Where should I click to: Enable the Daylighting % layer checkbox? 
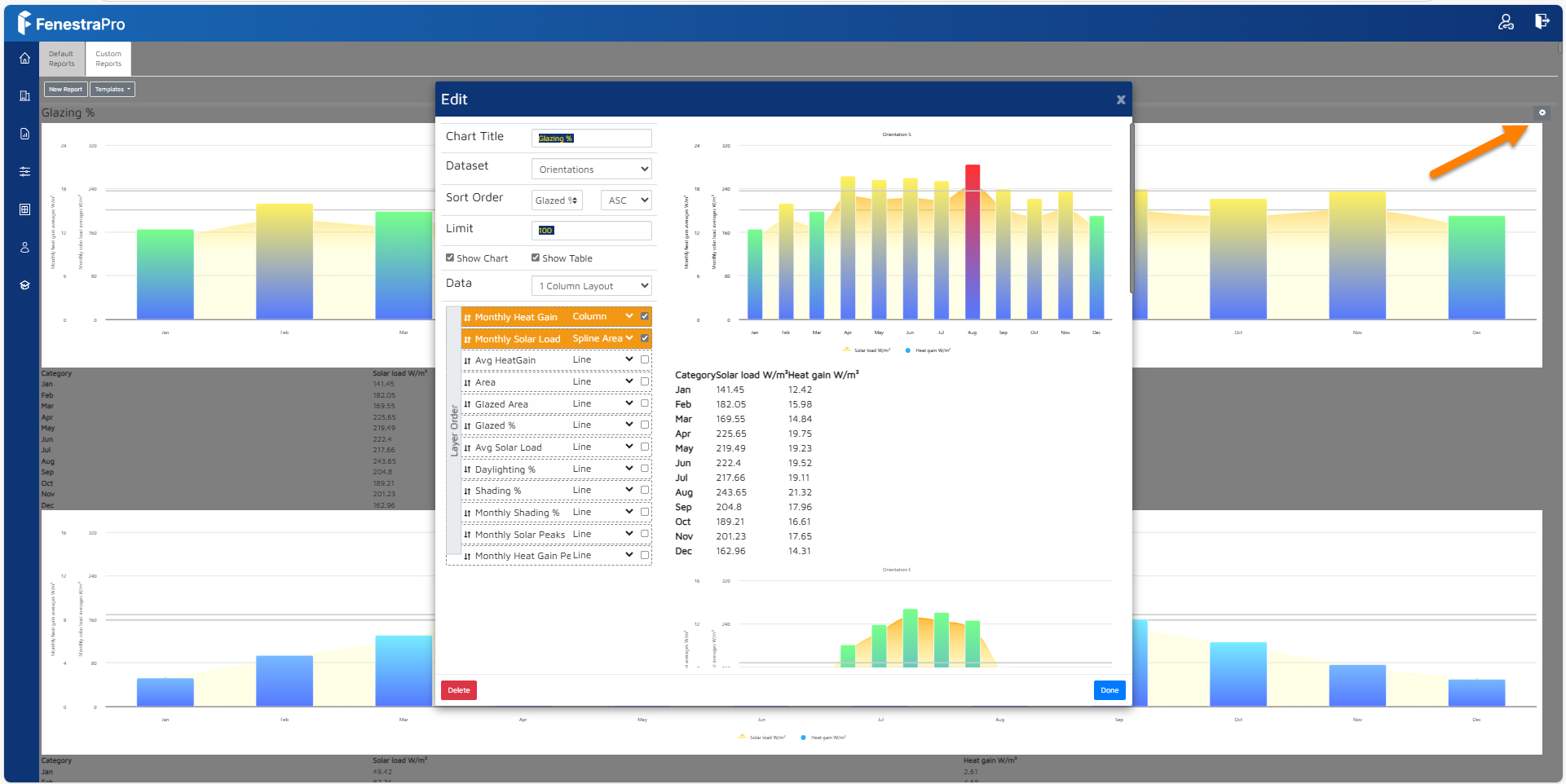645,469
